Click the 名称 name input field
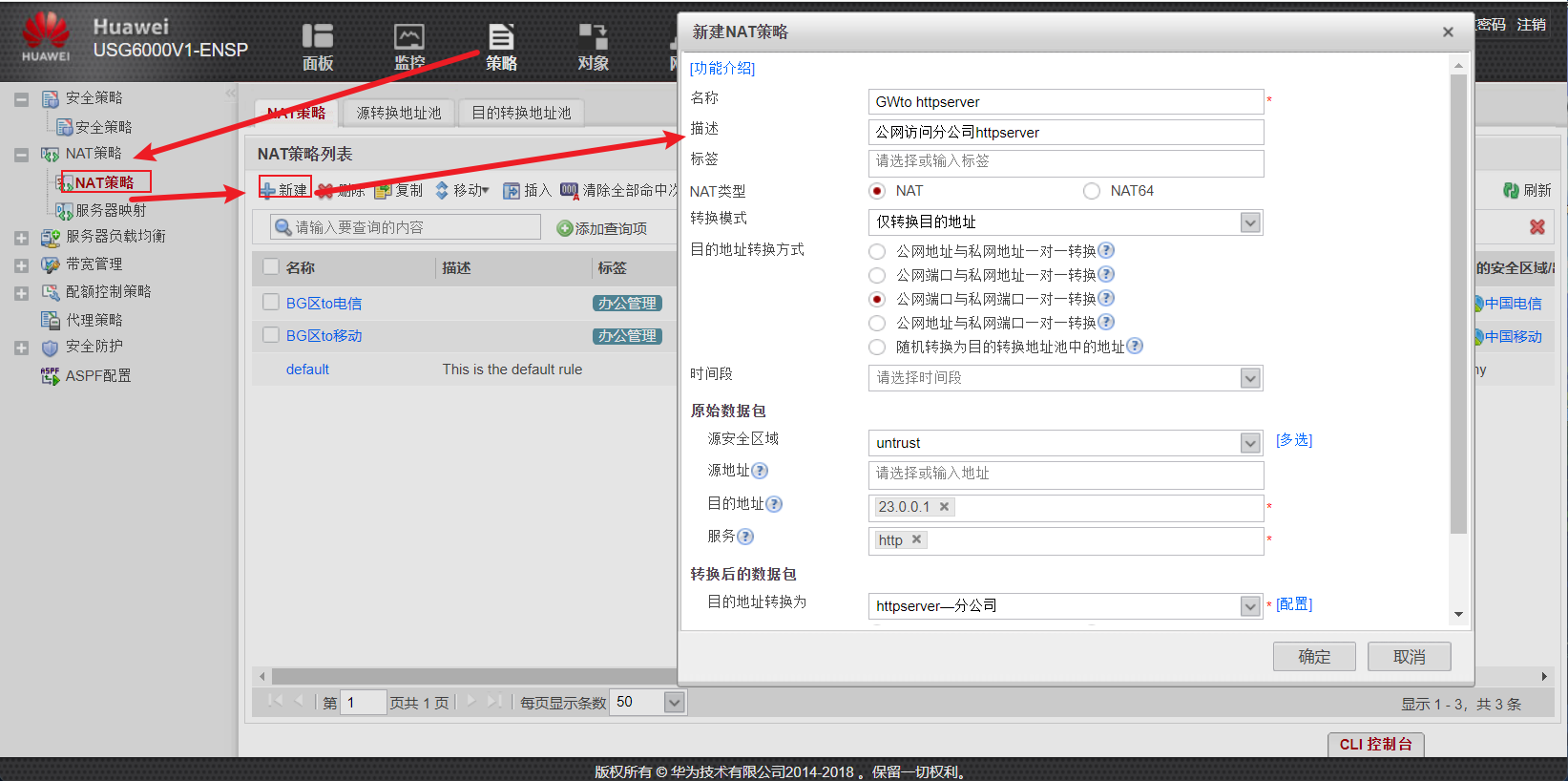This screenshot has height=781, width=1568. tap(1066, 102)
